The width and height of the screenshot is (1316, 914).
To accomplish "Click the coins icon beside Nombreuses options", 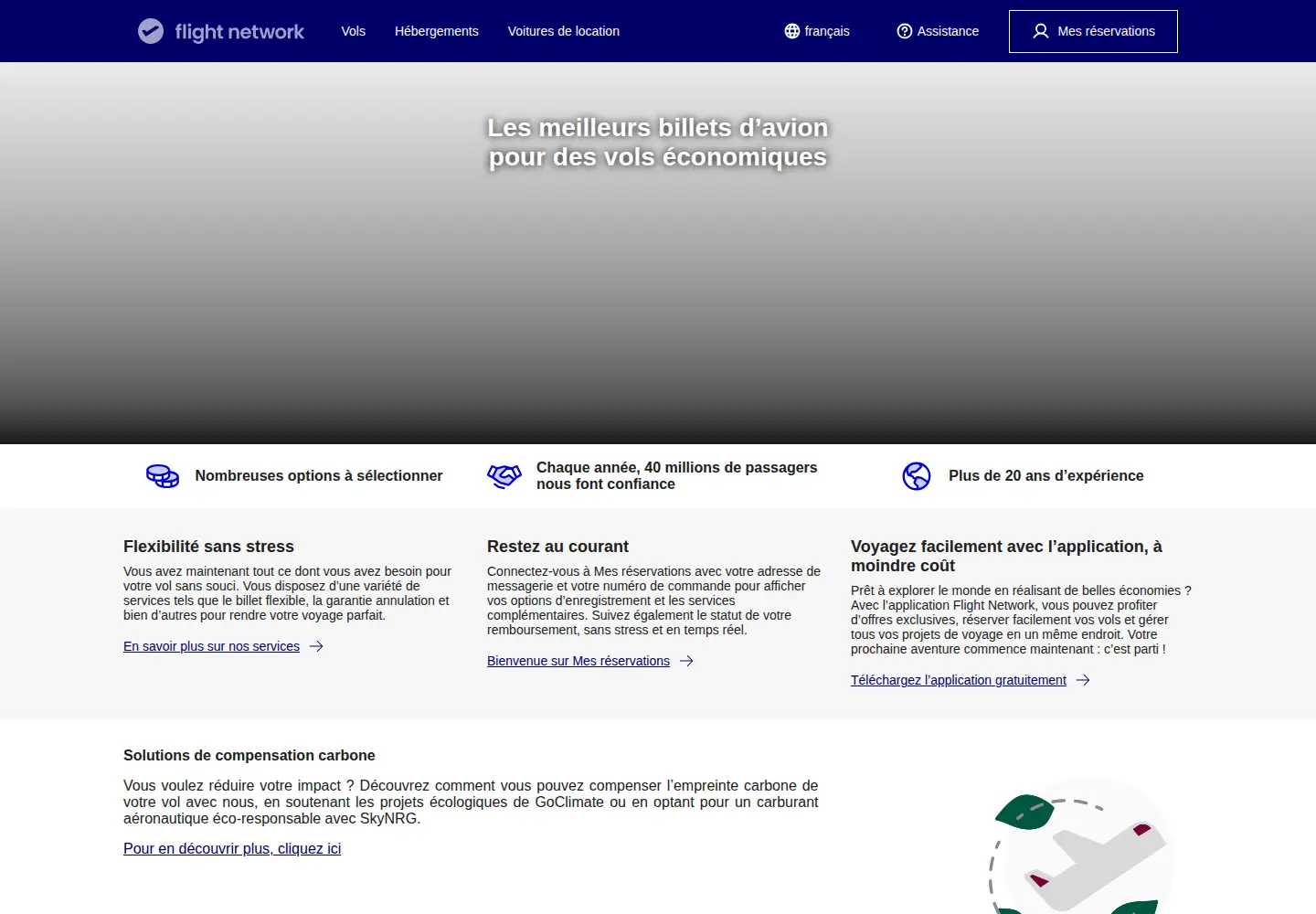I will pyautogui.click(x=163, y=476).
